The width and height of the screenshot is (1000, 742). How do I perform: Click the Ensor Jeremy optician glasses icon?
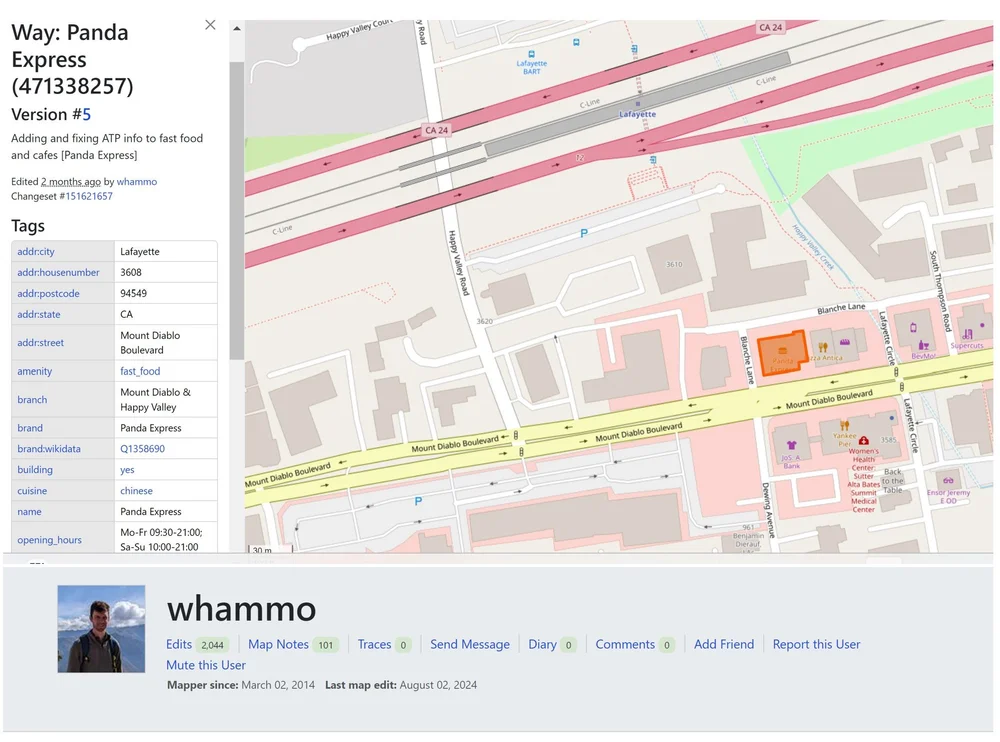pyautogui.click(x=948, y=480)
